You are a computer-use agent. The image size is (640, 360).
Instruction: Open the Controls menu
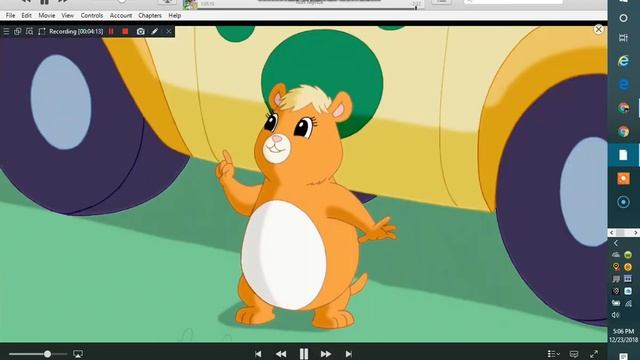point(92,16)
